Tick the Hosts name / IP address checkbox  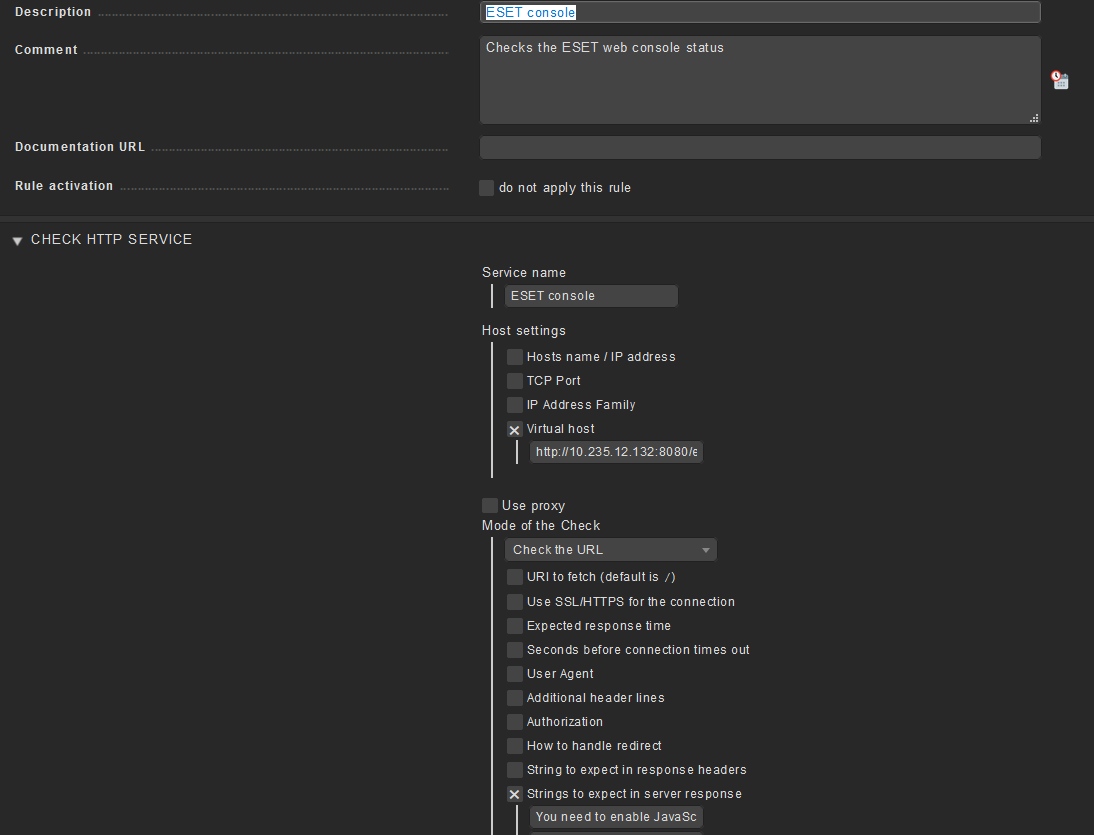pos(515,357)
